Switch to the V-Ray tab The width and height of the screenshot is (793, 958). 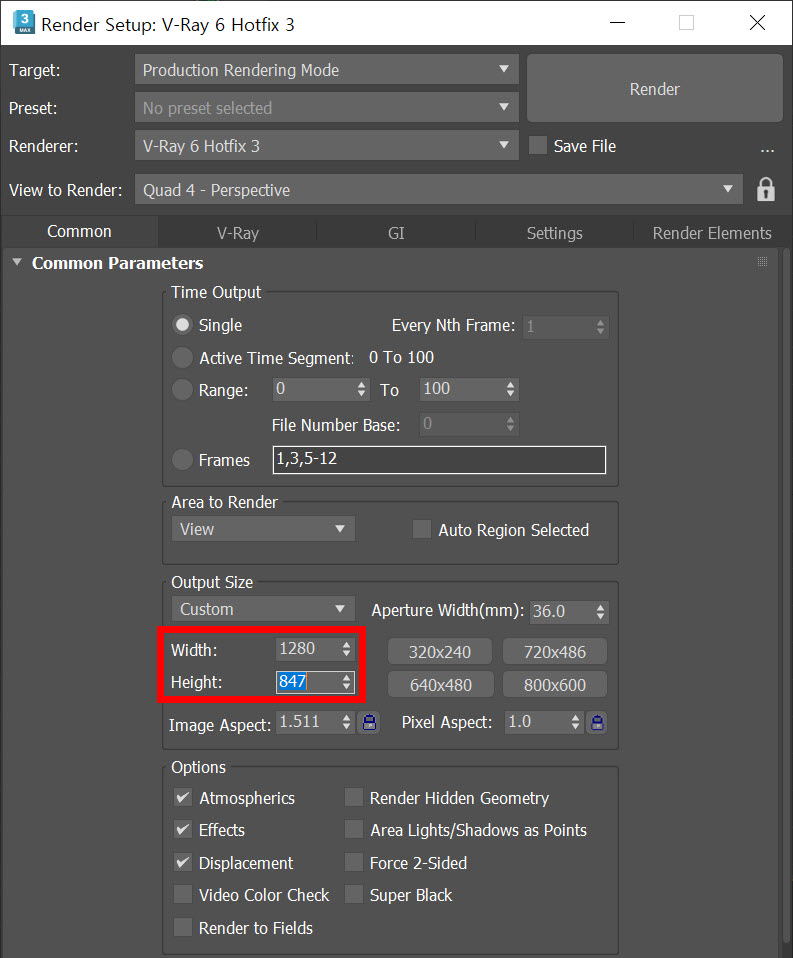click(238, 233)
